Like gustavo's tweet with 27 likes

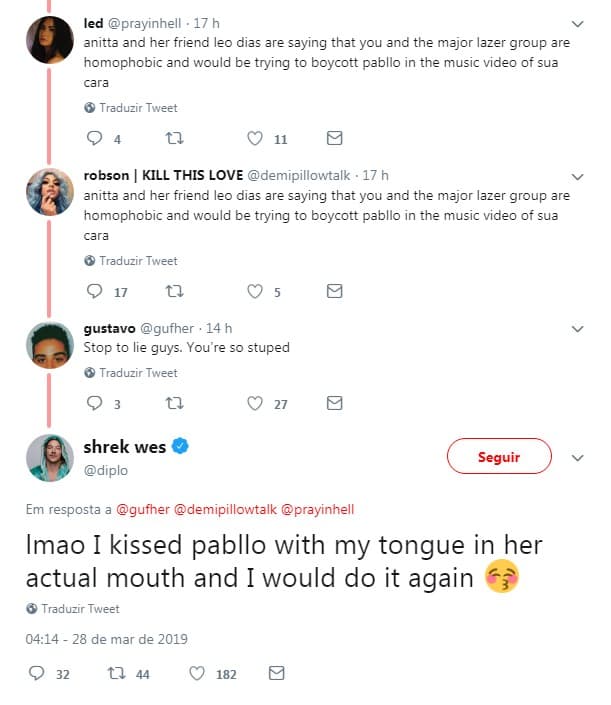point(255,403)
